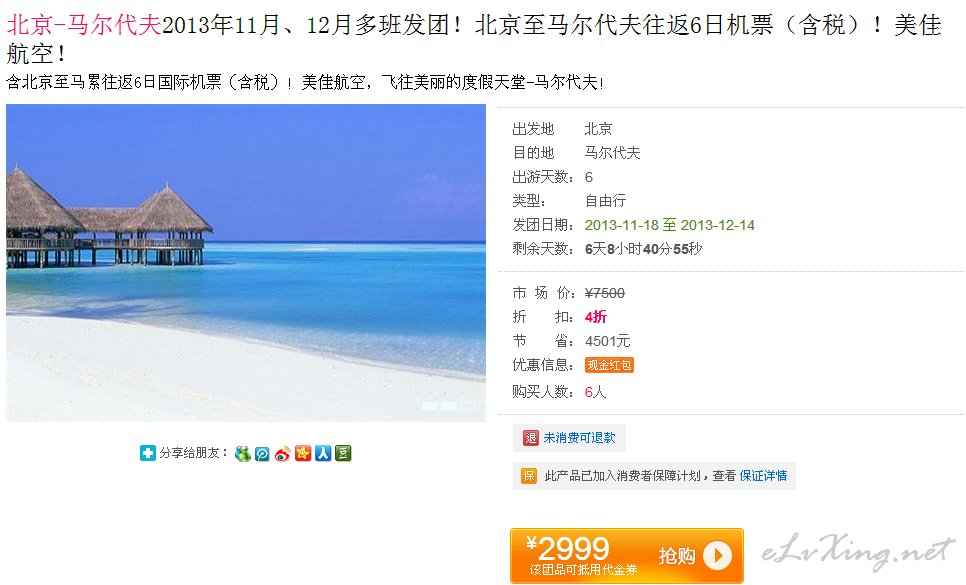Click the 现金红包 badge
Image resolution: width=966 pixels, height=585 pixels.
[609, 365]
